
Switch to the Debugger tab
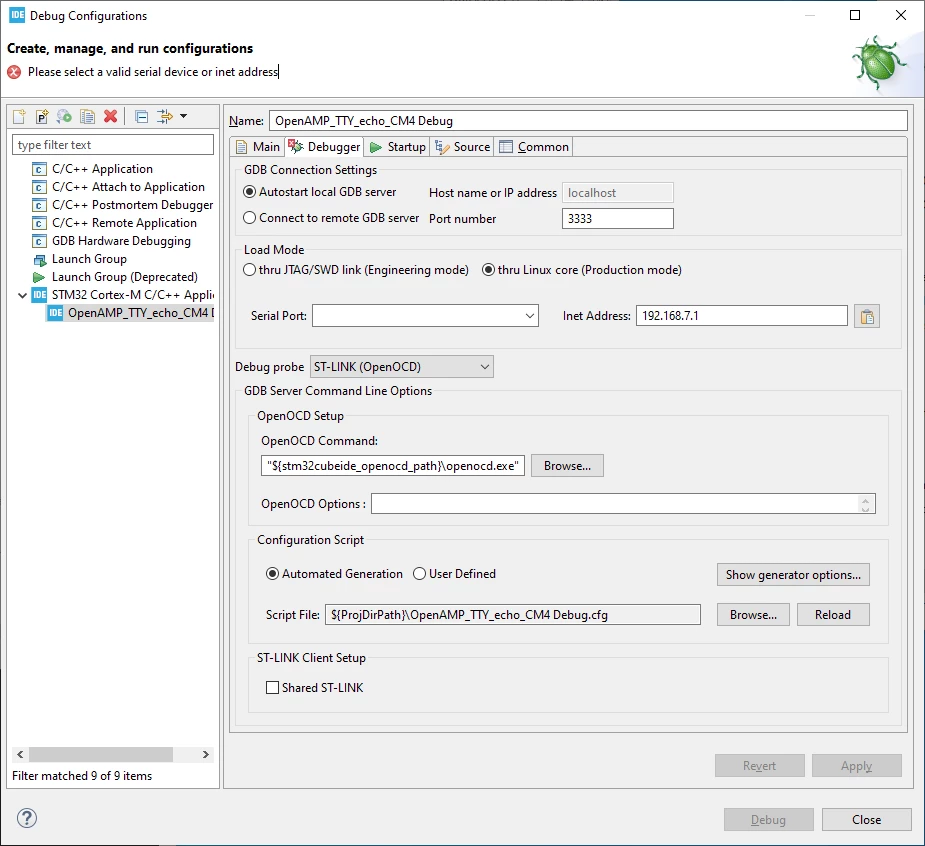[324, 147]
